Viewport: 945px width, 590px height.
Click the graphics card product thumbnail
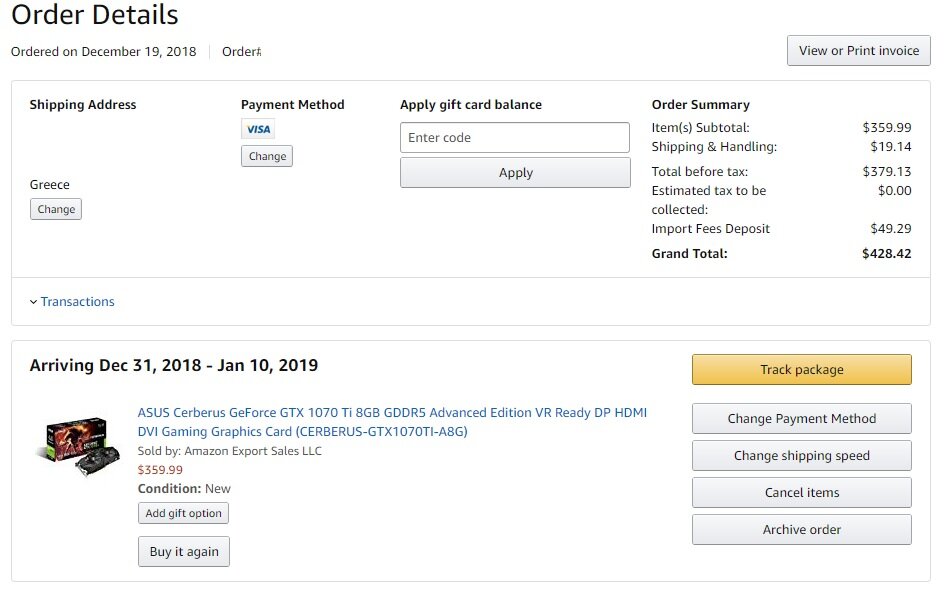[77, 445]
